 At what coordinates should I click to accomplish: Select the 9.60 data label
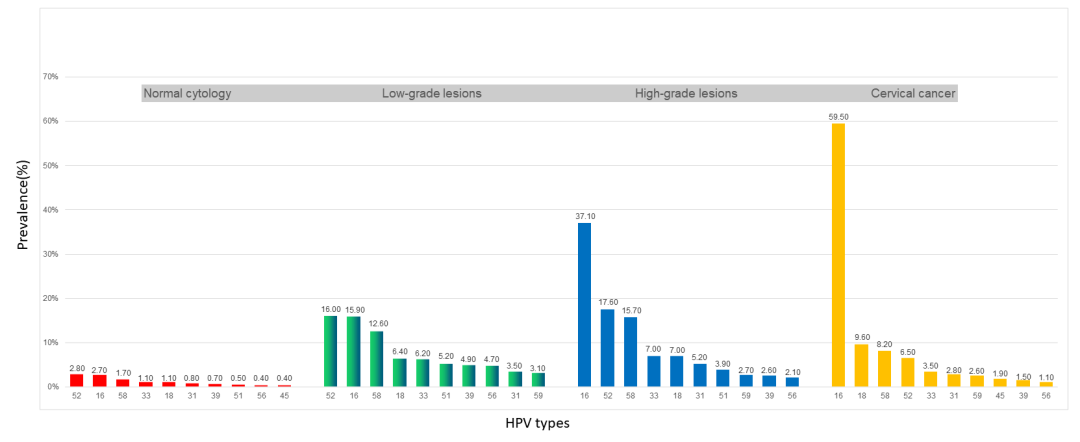pyautogui.click(x=862, y=337)
